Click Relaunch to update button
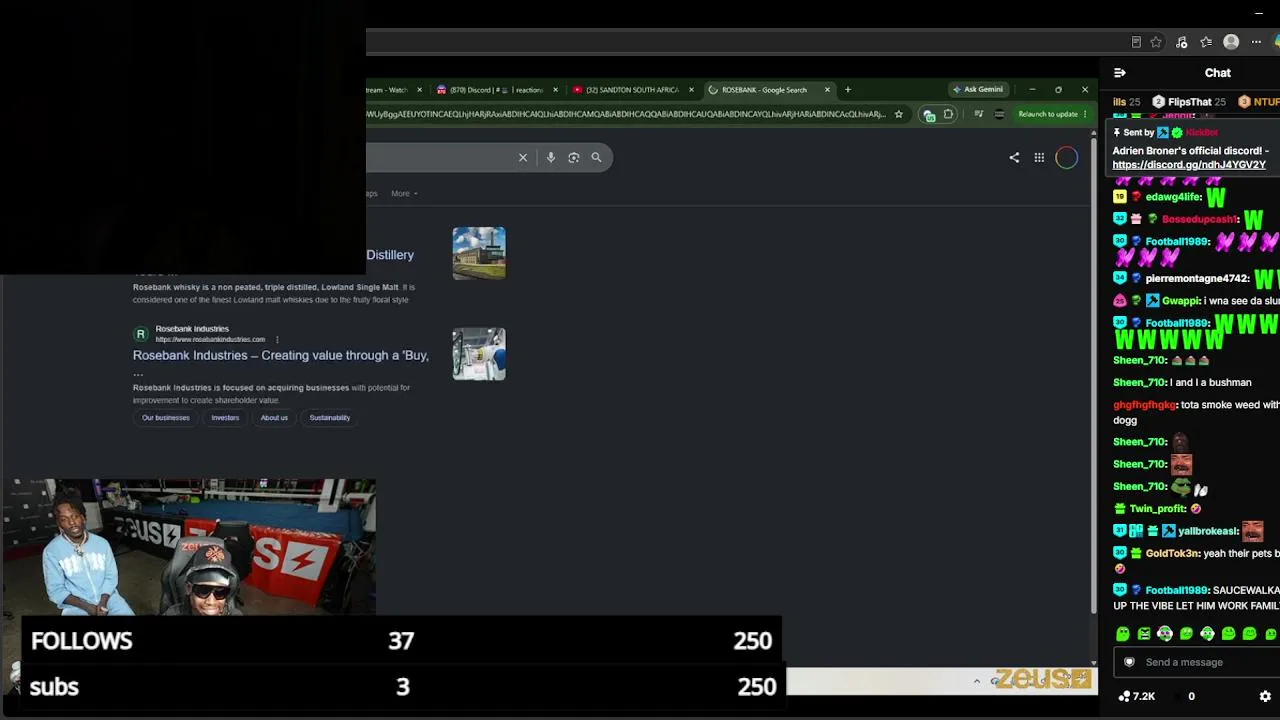1280x720 pixels. click(1053, 114)
